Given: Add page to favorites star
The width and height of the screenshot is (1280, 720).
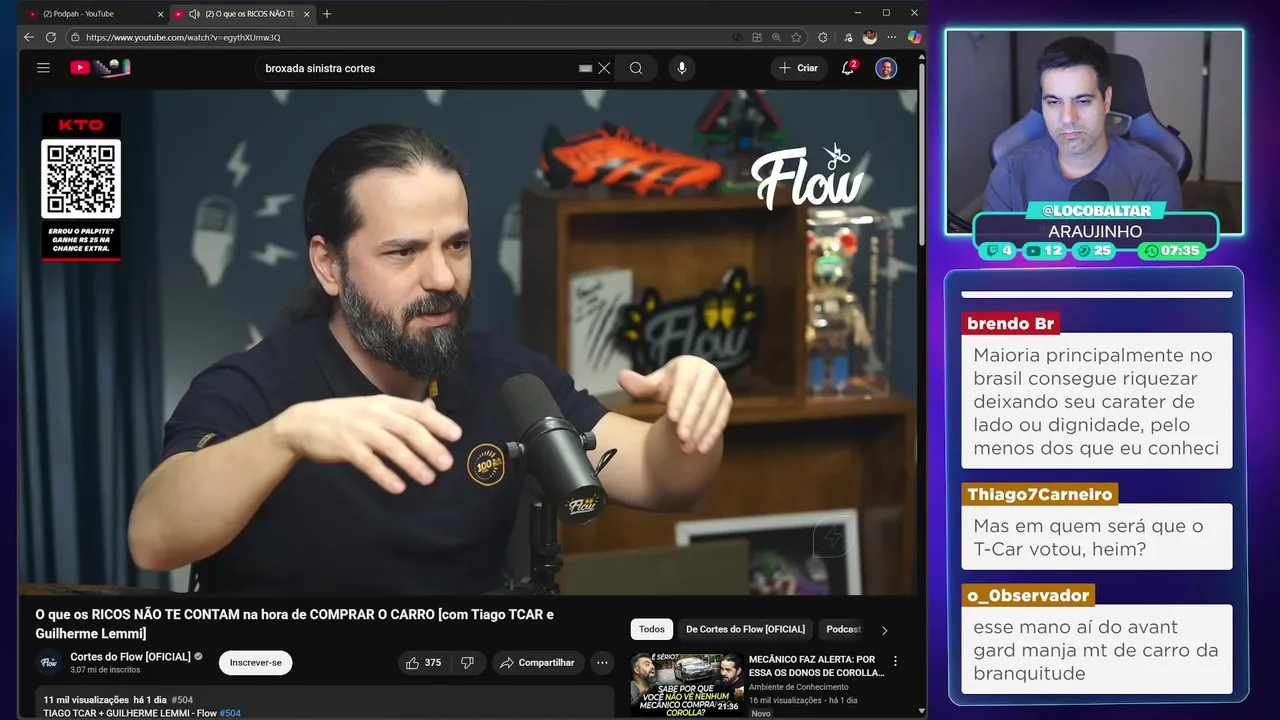Looking at the screenshot, I should click(x=796, y=37).
